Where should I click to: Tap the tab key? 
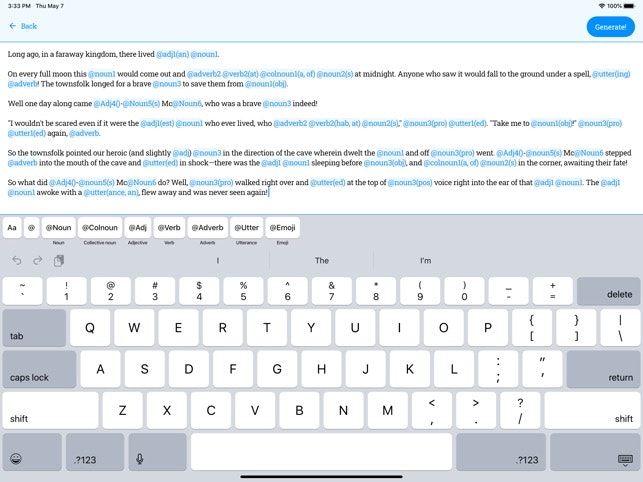point(34,328)
